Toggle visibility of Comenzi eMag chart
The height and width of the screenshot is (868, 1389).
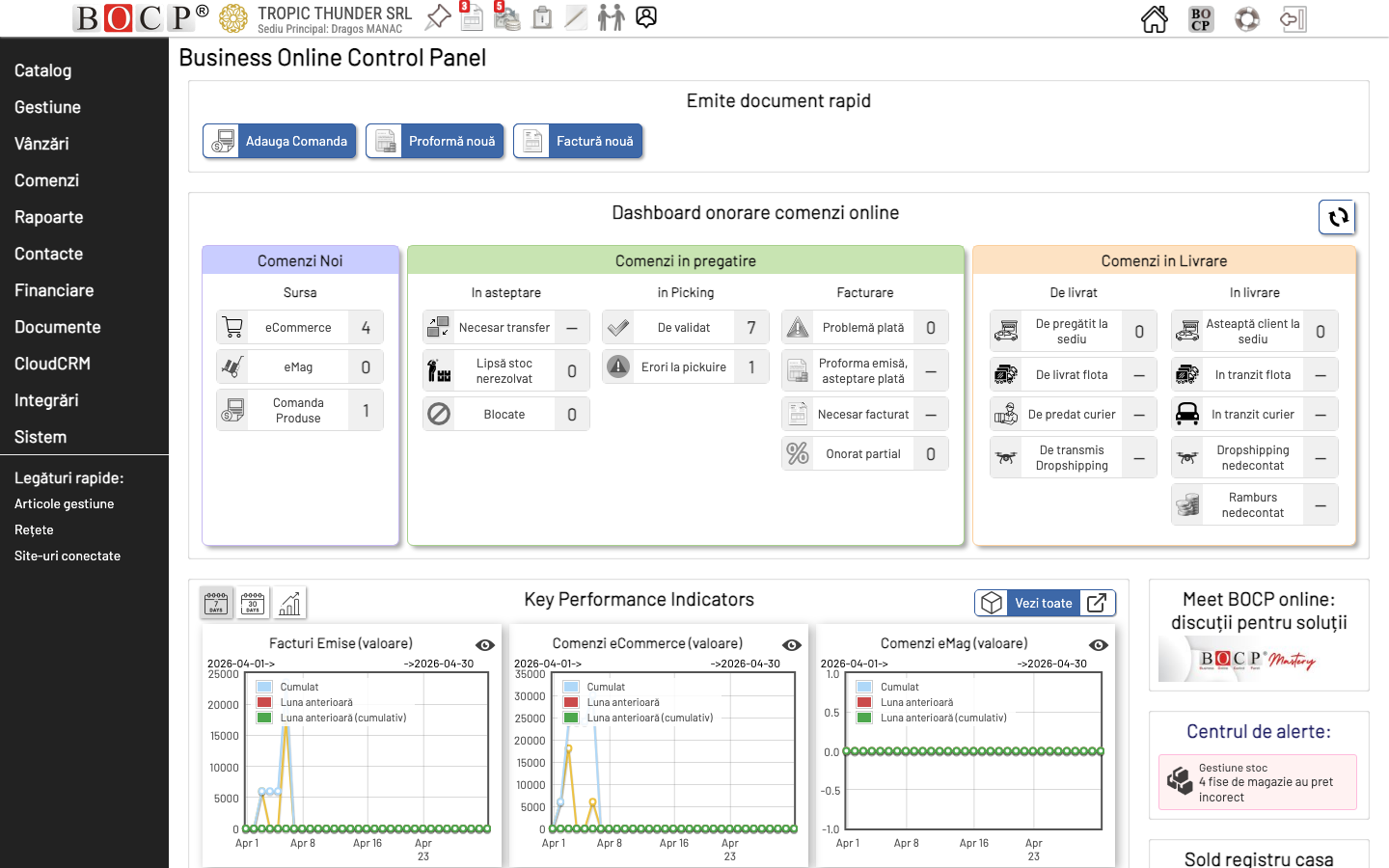coord(1099,645)
